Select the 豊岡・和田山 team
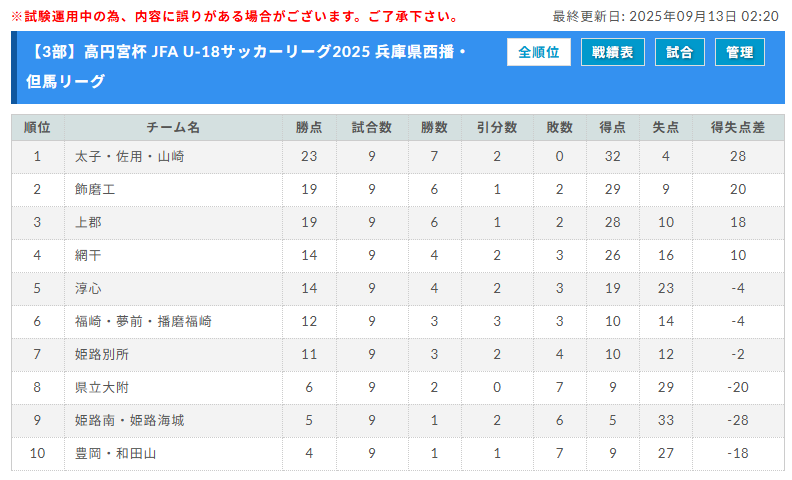Viewport: 792px width, 480px height. pyautogui.click(x=116, y=453)
